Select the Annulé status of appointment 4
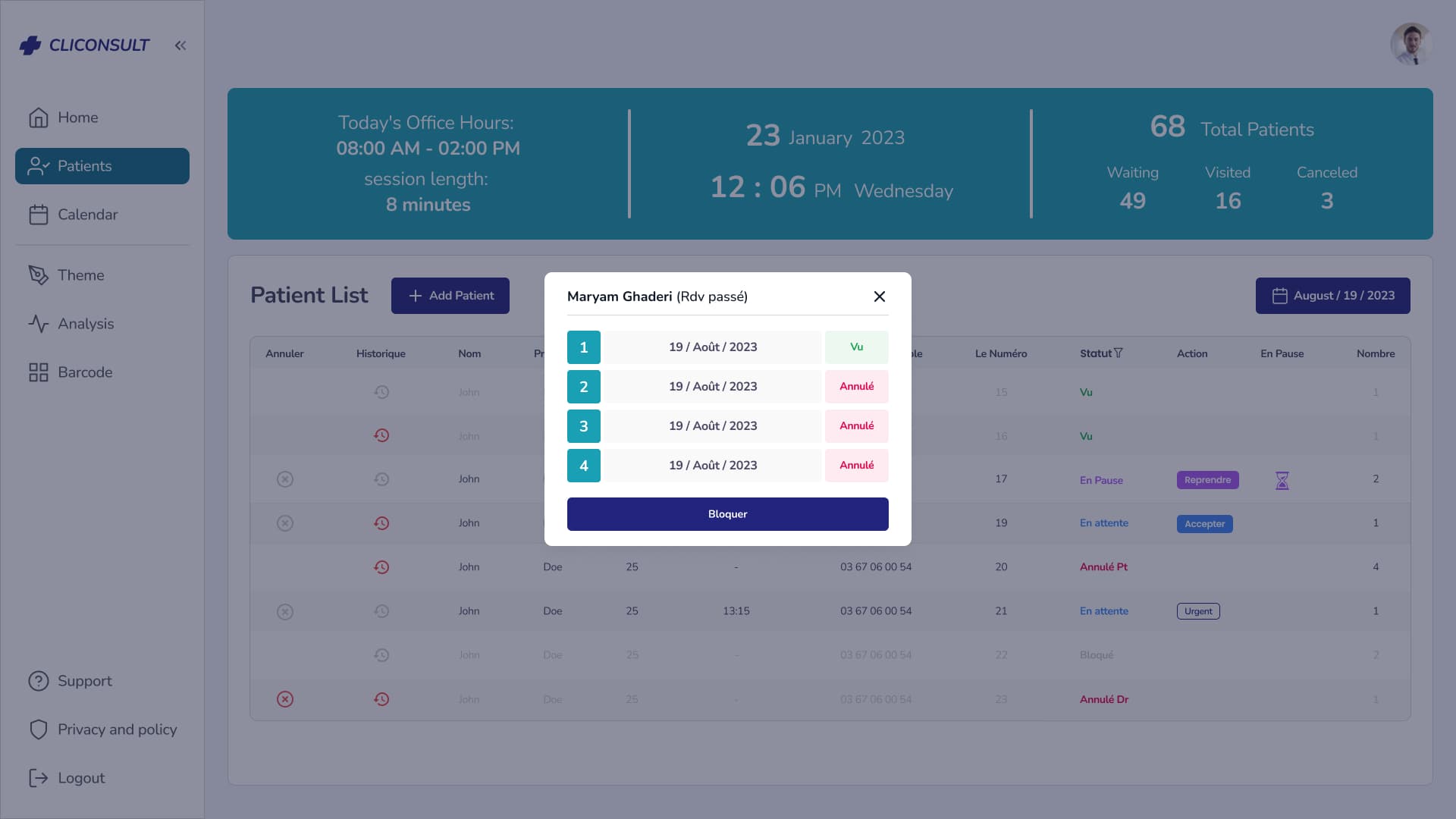This screenshot has width=1456, height=819. click(857, 466)
